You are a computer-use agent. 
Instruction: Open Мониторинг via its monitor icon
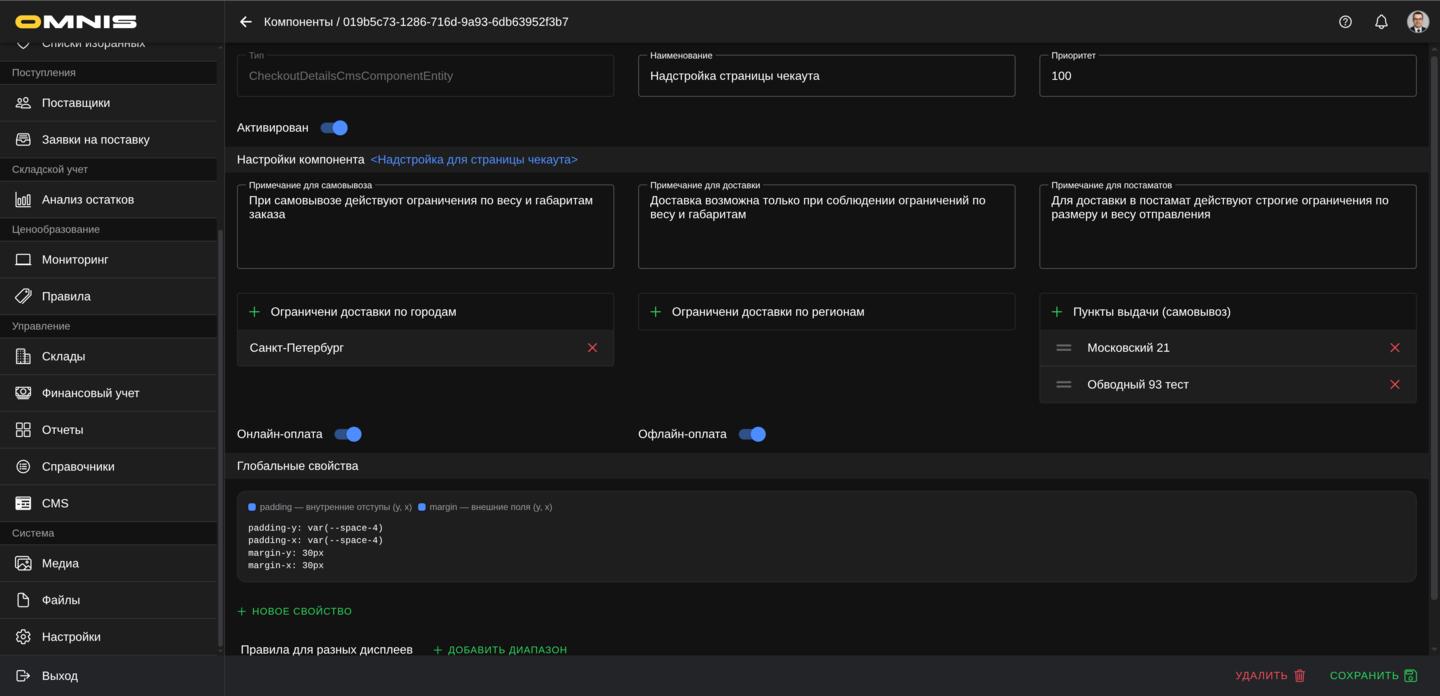click(22, 259)
